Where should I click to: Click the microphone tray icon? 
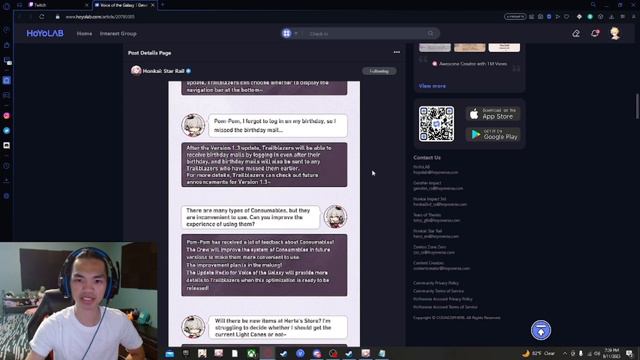[581, 353]
